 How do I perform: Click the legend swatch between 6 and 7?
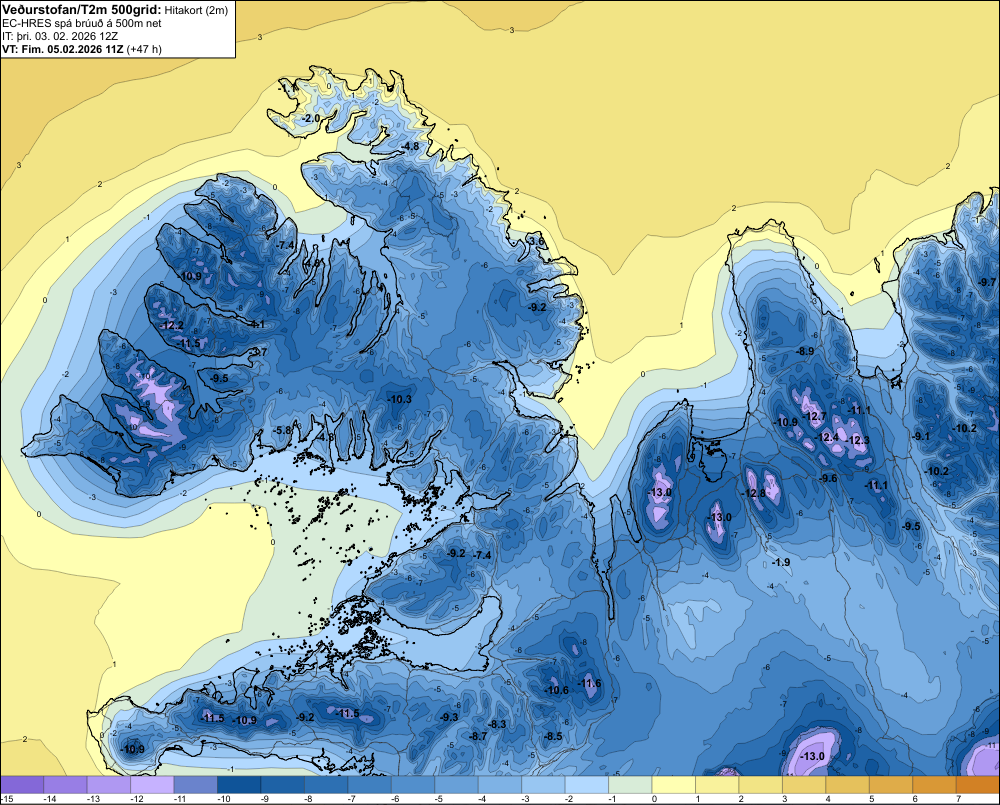point(934,785)
